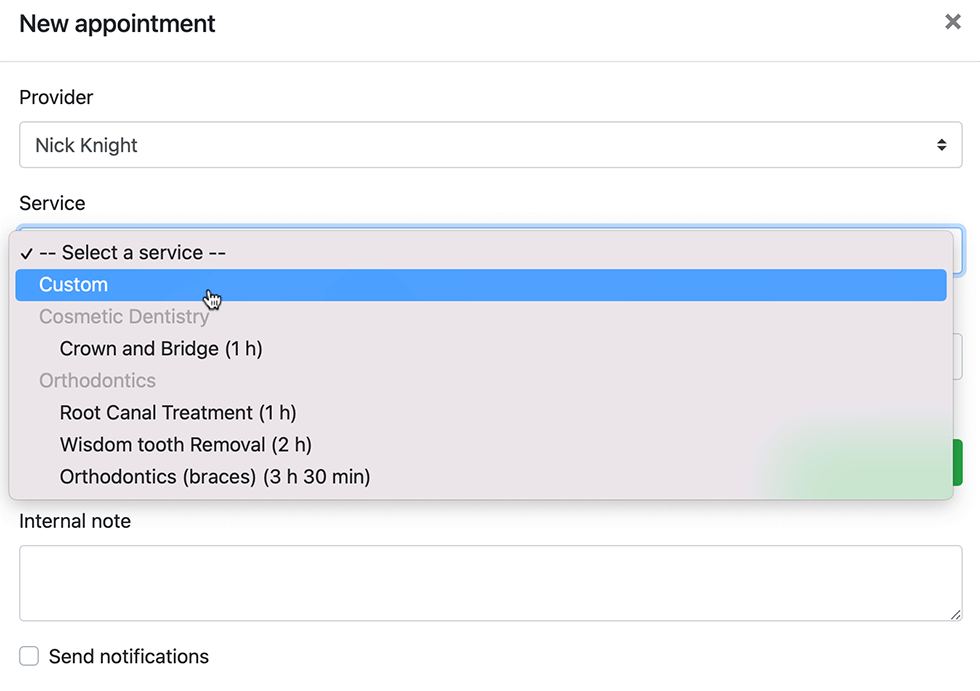Enable the Send notifications checkbox
The width and height of the screenshot is (980, 691).
pos(29,656)
